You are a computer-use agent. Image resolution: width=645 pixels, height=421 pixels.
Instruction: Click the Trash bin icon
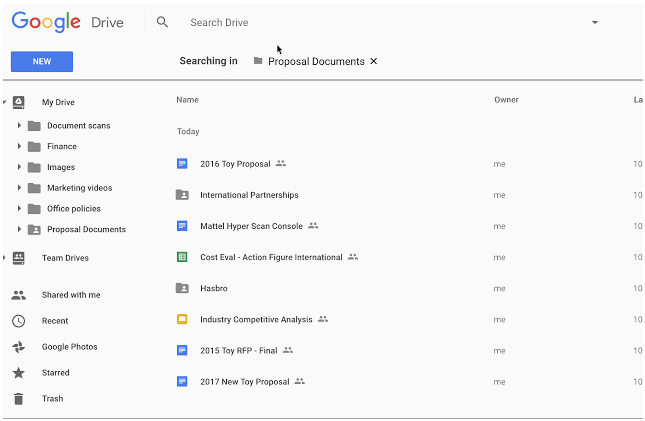tap(18, 399)
